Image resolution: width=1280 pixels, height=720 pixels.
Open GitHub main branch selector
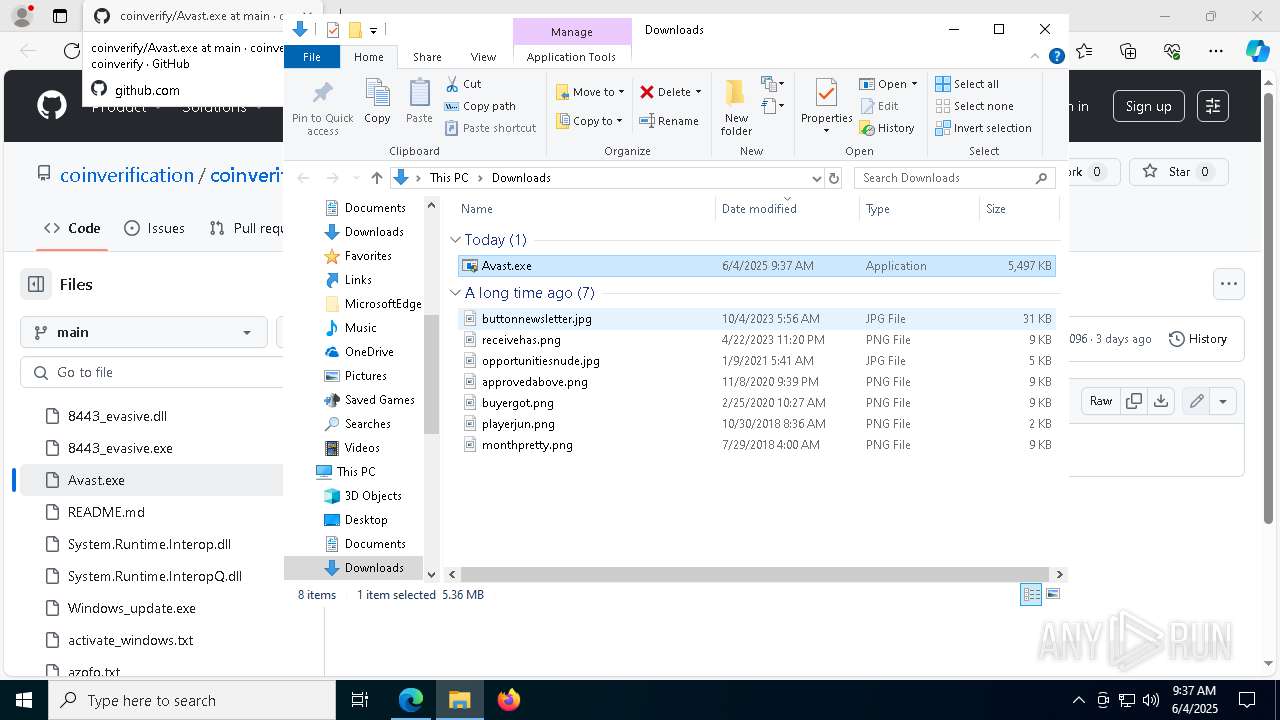coord(143,332)
